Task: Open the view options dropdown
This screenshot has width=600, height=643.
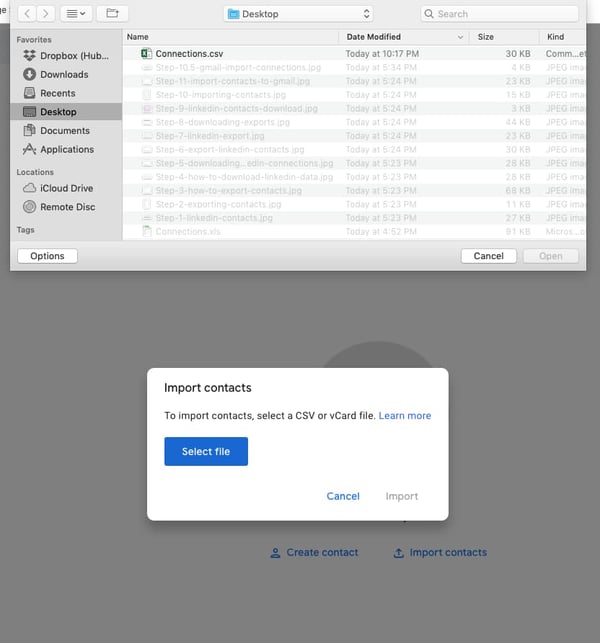Action: click(75, 14)
